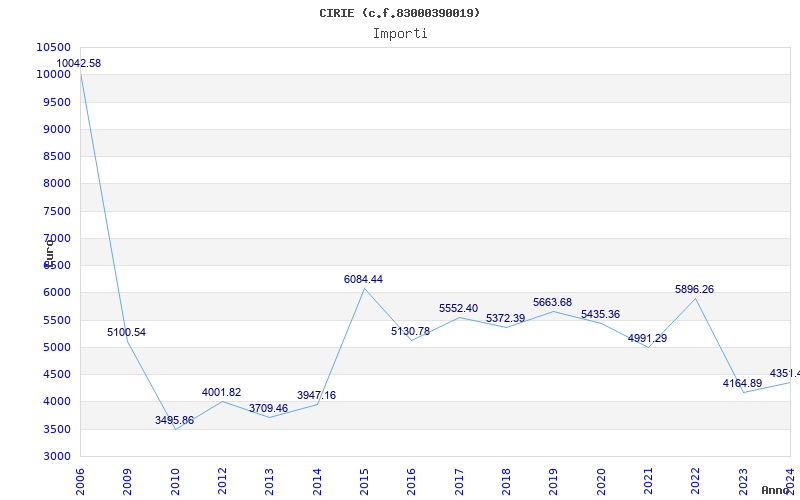The image size is (800, 500).
Task: Click the data label 6084.44
Action: tap(363, 280)
